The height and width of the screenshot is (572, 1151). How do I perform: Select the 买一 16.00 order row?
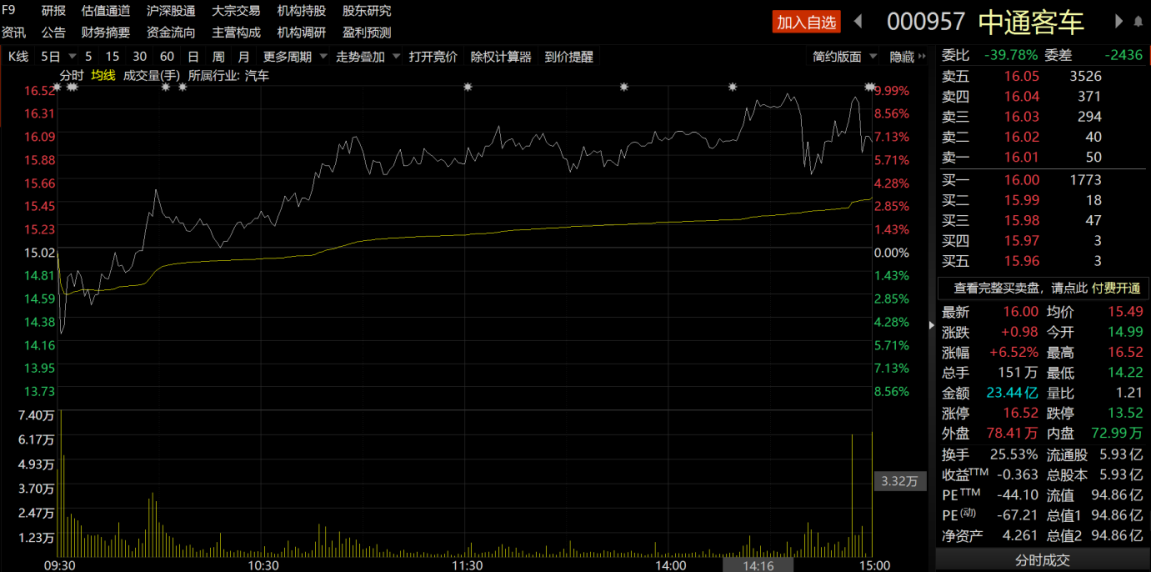pyautogui.click(x=1043, y=180)
